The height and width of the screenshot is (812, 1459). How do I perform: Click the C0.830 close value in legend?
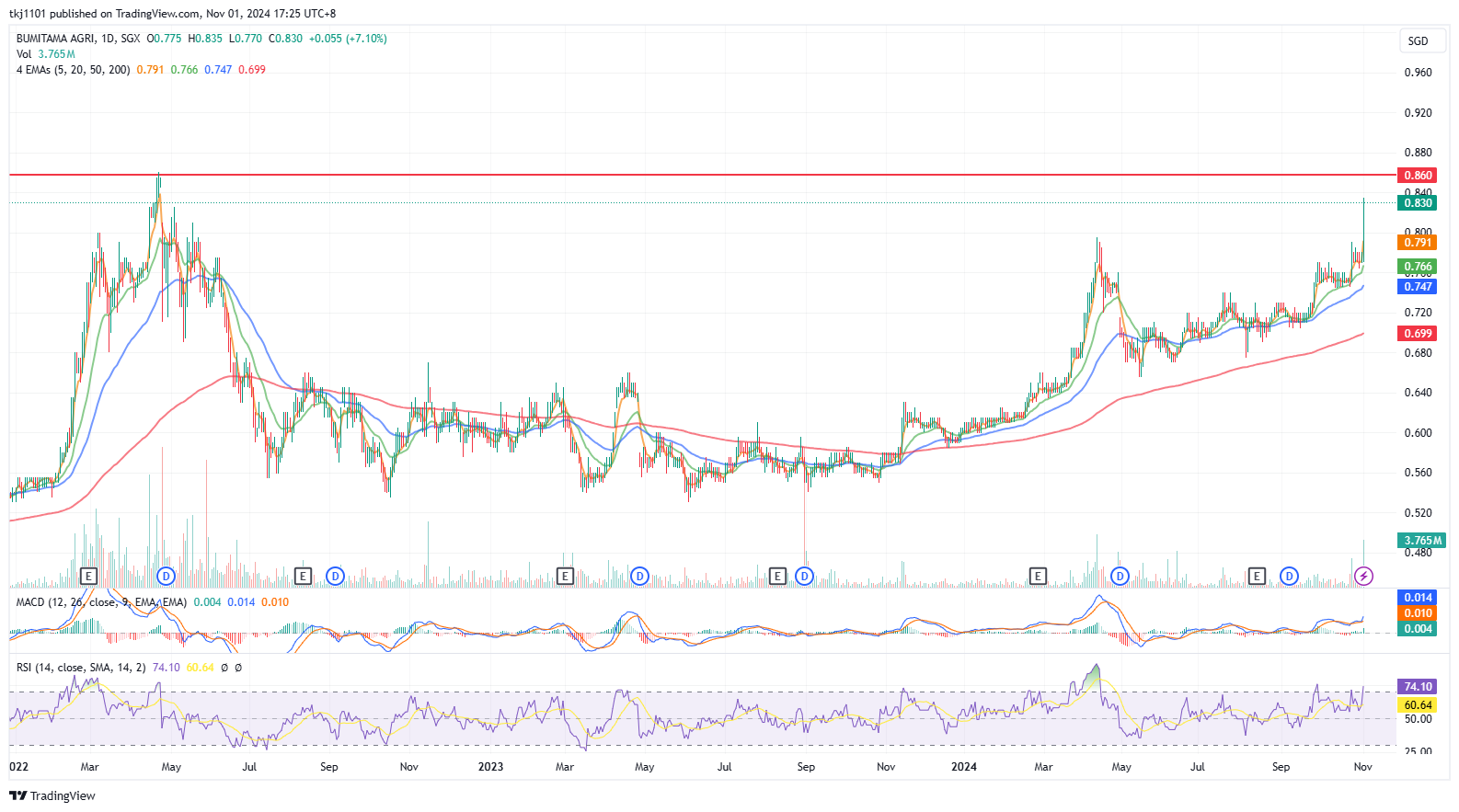pos(285,39)
